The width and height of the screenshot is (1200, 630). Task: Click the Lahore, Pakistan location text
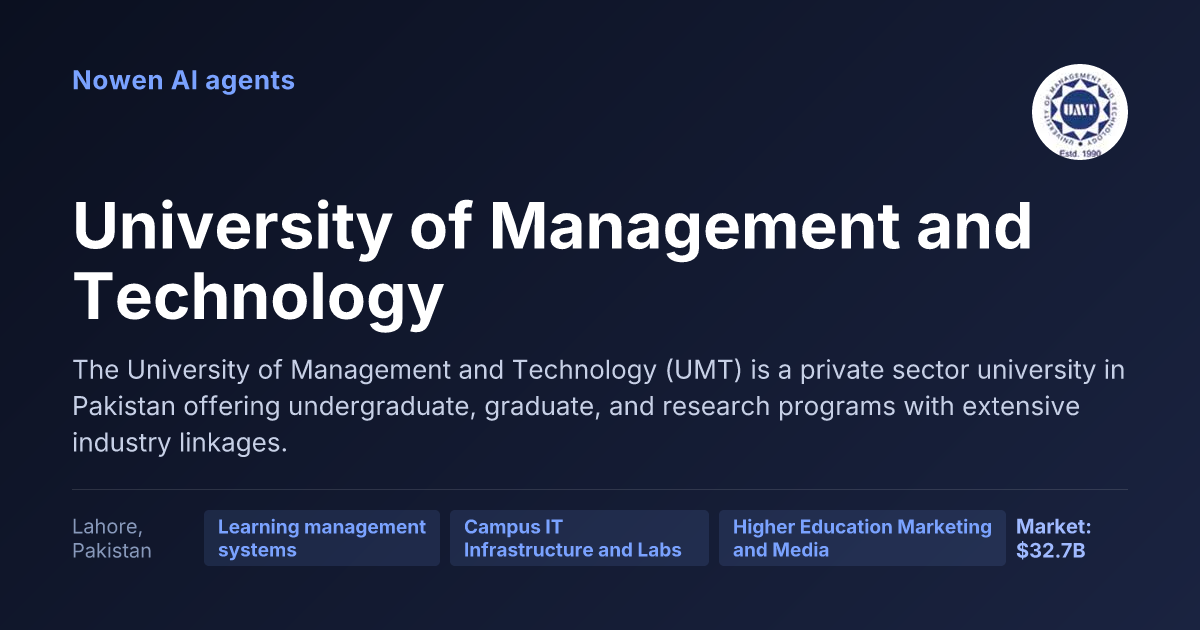pyautogui.click(x=112, y=538)
